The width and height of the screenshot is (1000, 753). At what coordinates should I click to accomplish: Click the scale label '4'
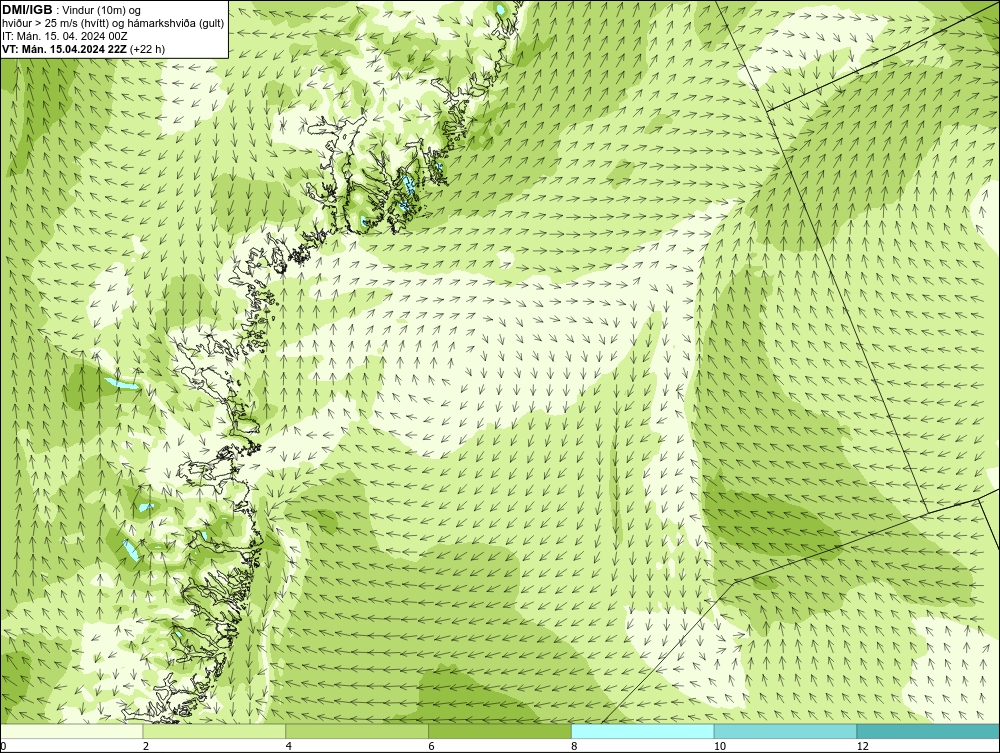[x=289, y=746]
